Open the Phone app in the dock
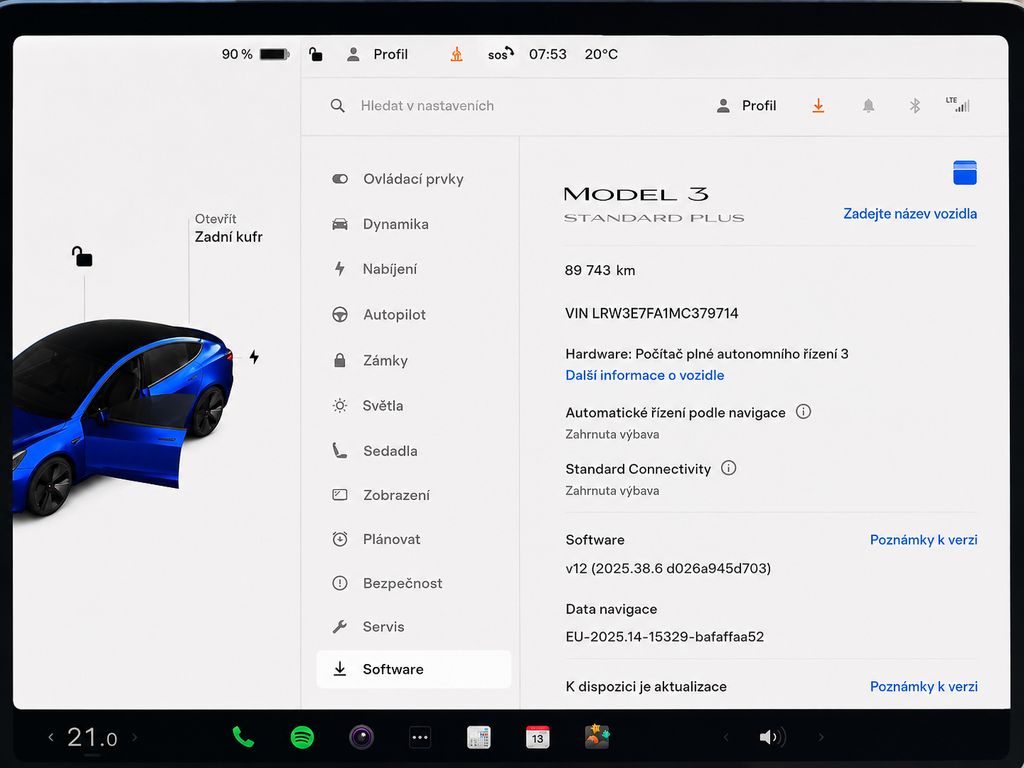Image resolution: width=1024 pixels, height=768 pixels. [x=243, y=737]
